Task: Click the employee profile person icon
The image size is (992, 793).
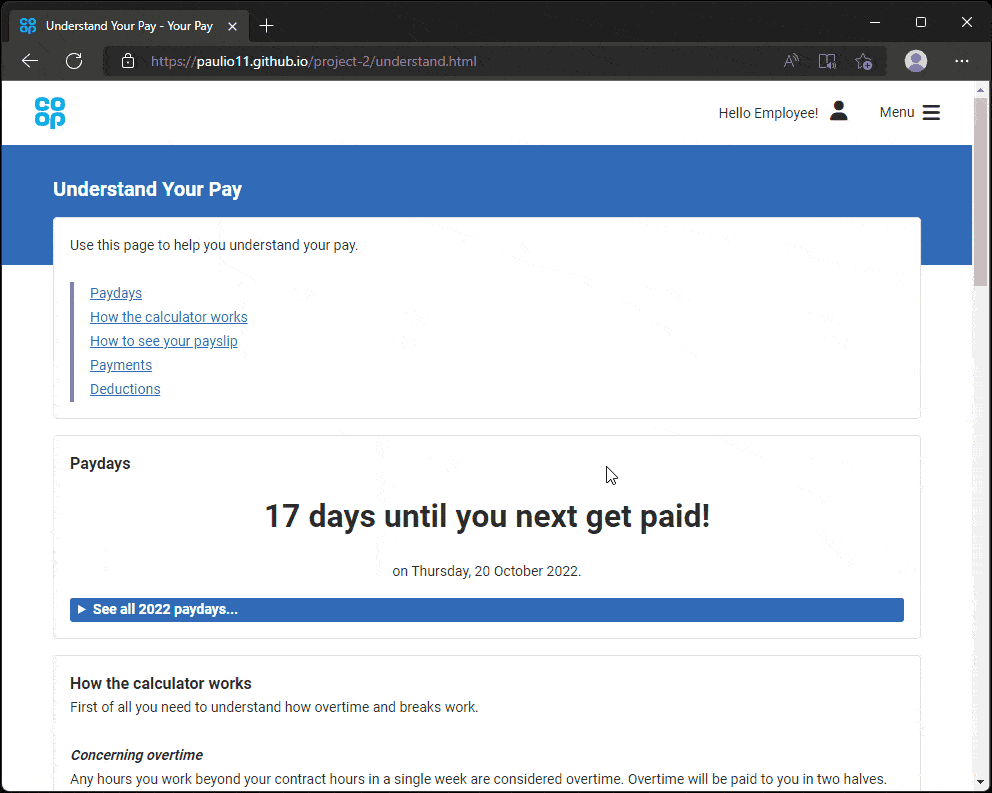Action: click(839, 112)
